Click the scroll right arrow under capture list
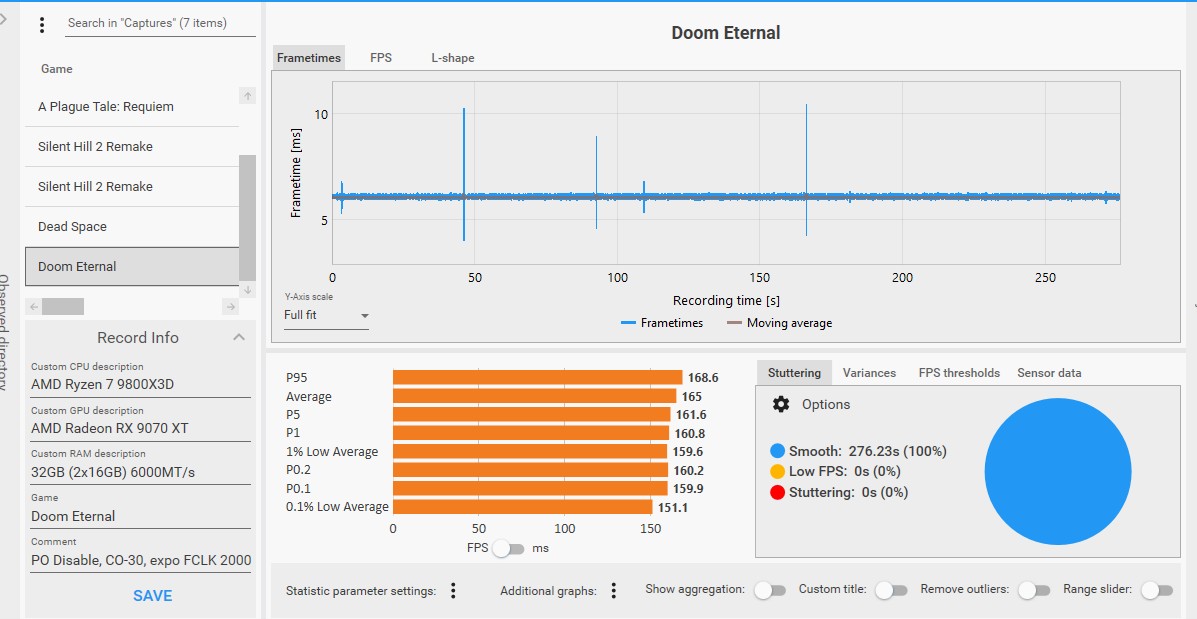Viewport: 1197px width, 619px height. click(230, 306)
